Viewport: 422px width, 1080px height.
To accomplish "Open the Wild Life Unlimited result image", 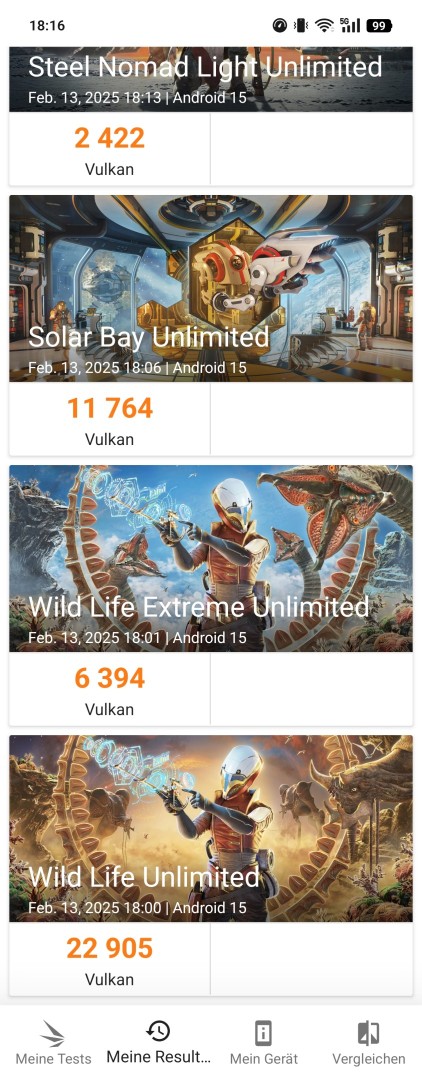I will pyautogui.click(x=211, y=828).
